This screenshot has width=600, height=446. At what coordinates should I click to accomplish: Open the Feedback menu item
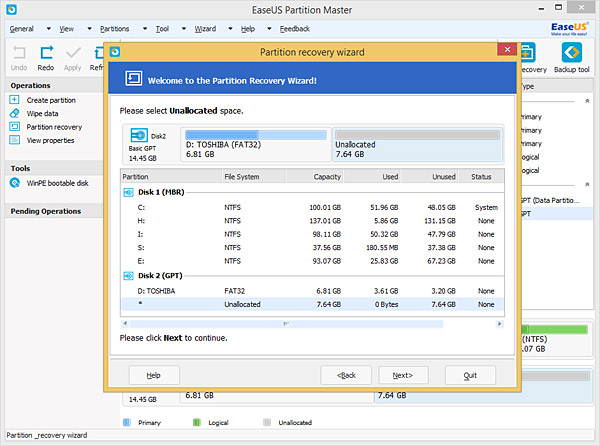(295, 29)
